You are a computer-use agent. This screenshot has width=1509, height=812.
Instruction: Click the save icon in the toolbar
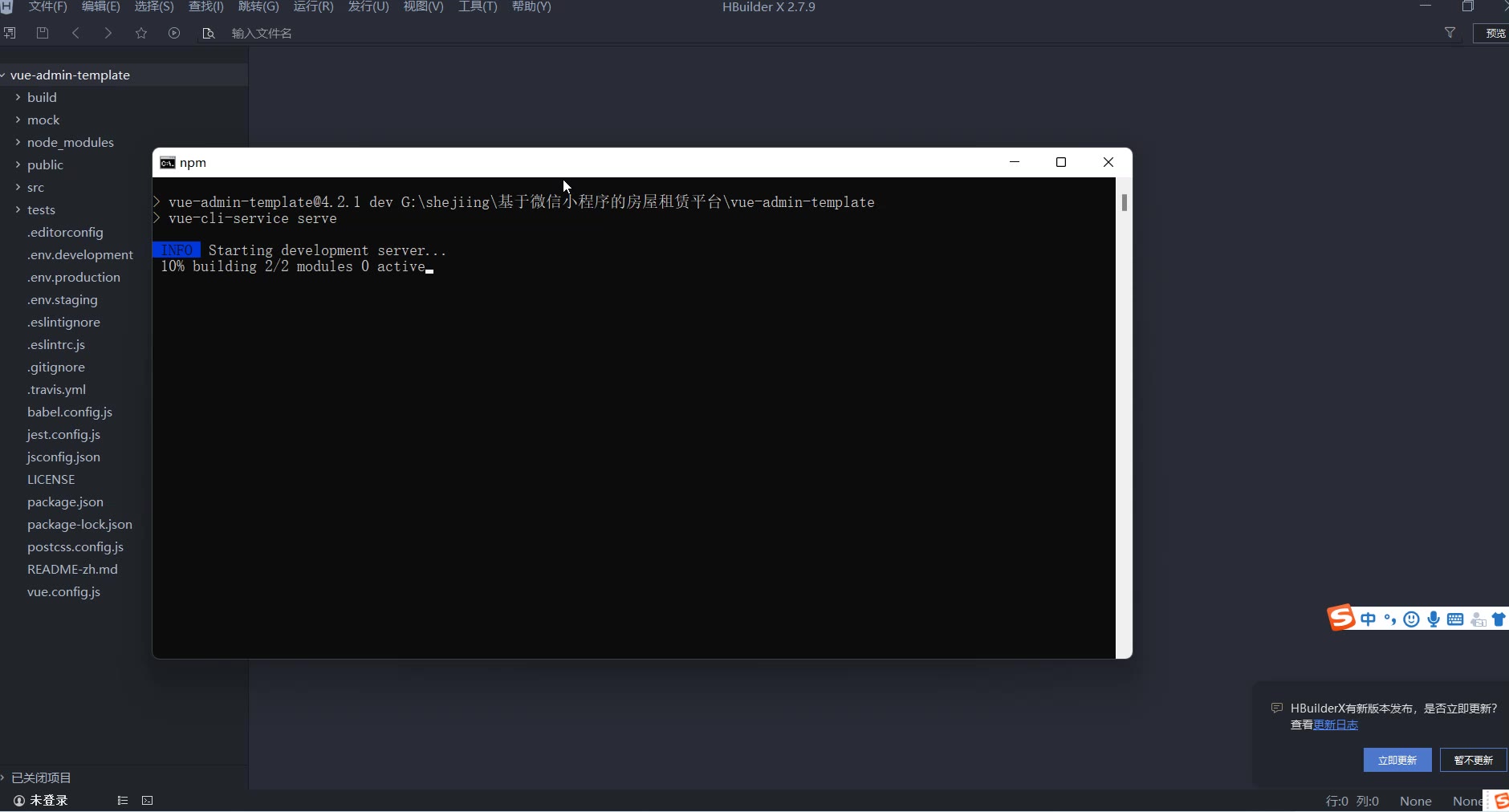[43, 33]
